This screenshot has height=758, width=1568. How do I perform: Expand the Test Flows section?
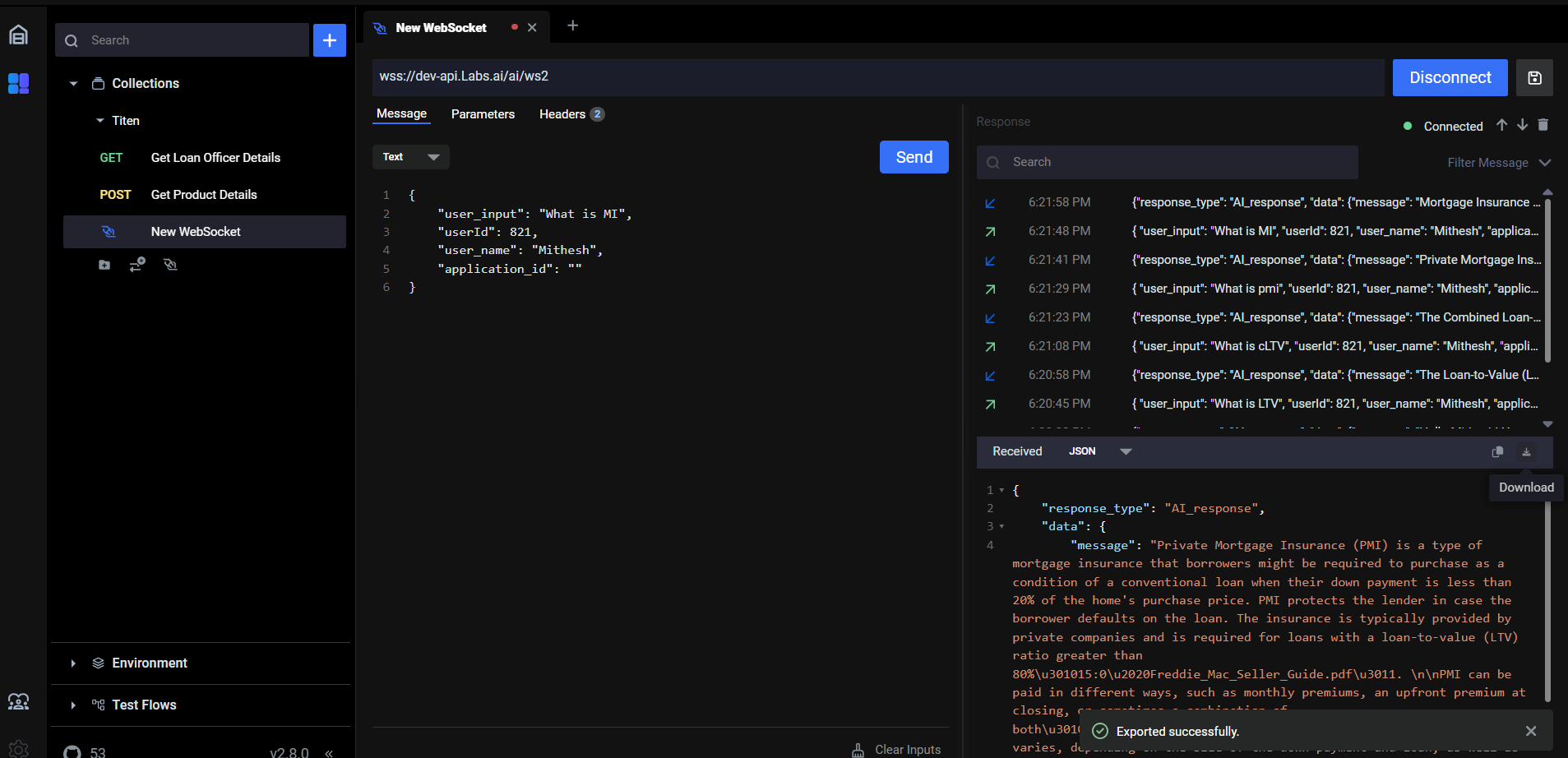pyautogui.click(x=73, y=705)
